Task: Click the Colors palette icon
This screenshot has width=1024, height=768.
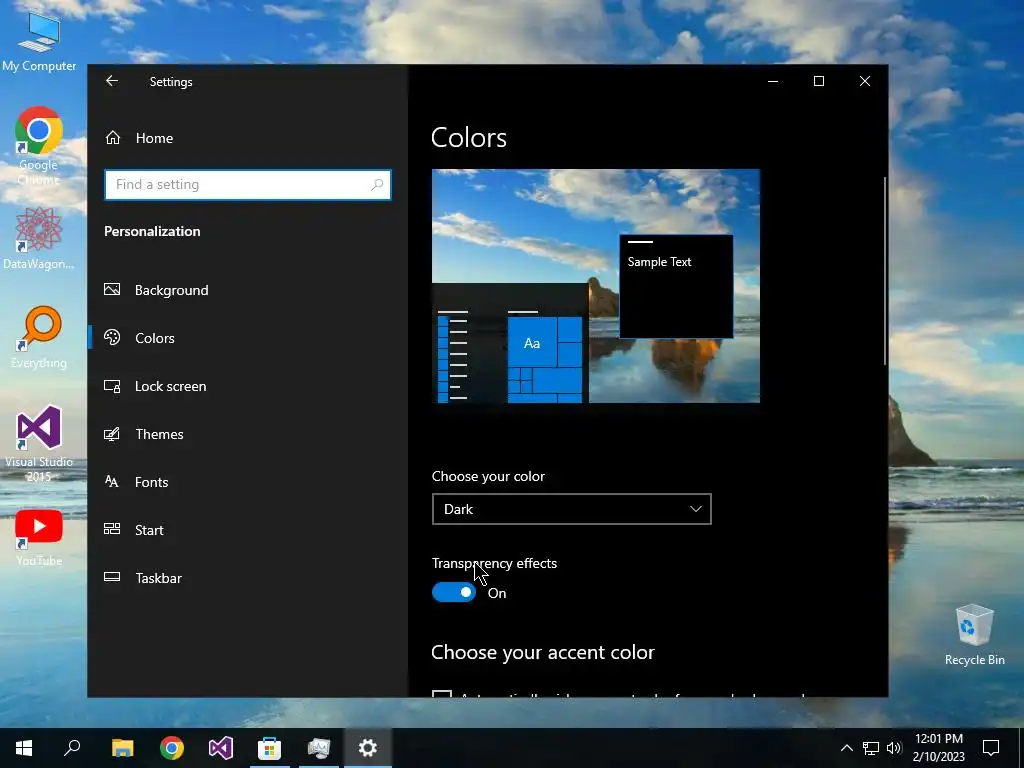Action: coord(112,337)
